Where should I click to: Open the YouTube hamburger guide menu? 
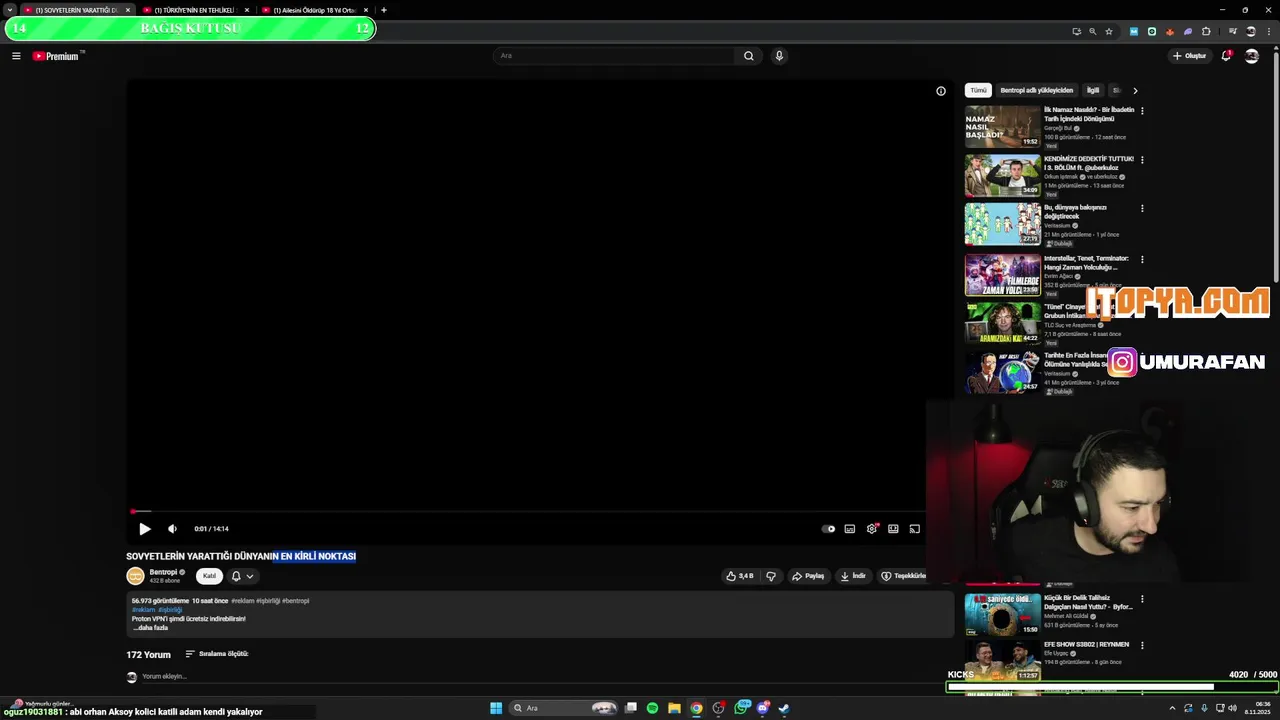(16, 56)
